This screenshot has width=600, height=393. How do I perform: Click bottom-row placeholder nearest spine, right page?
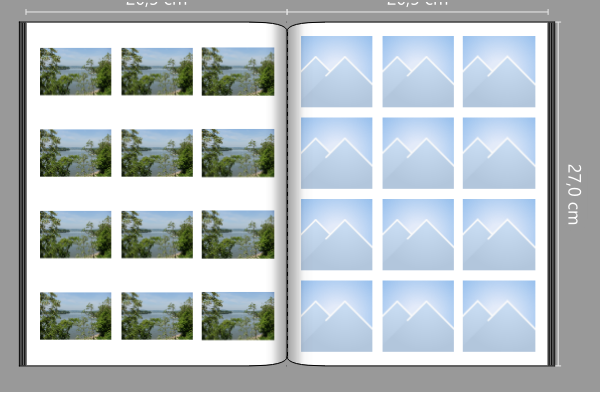[x=336, y=316]
